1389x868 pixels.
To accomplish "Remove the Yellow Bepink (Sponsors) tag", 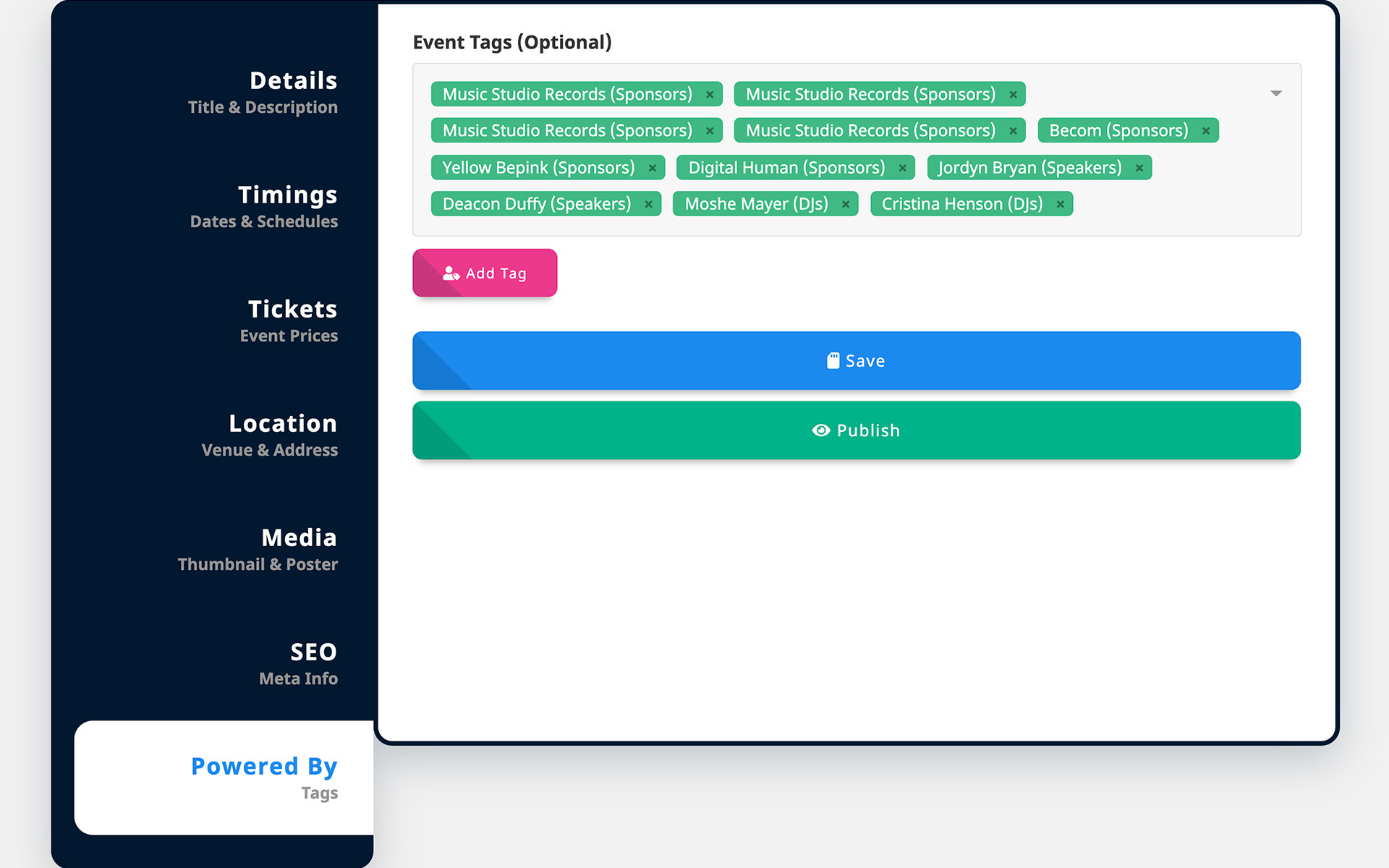I will click(652, 168).
